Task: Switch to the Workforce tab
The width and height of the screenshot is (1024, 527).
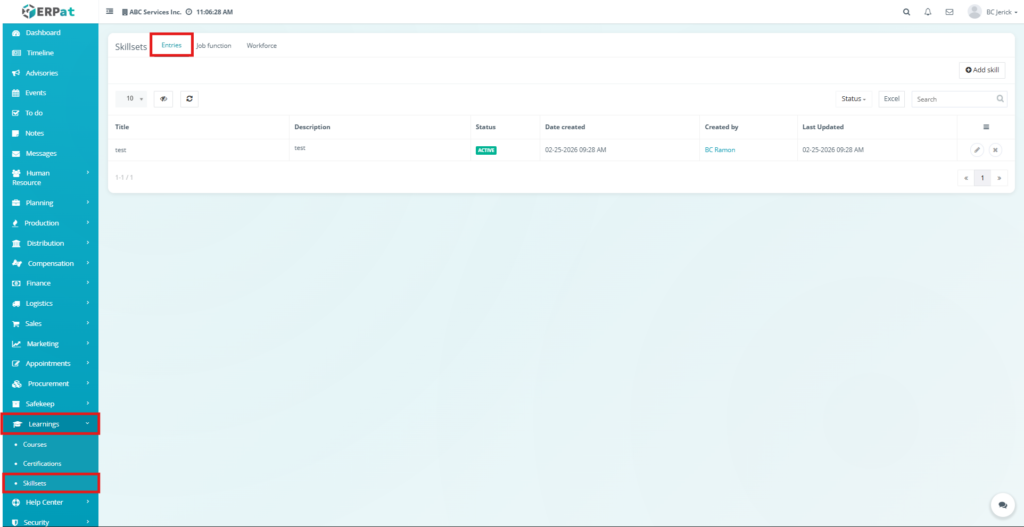Action: (x=262, y=46)
